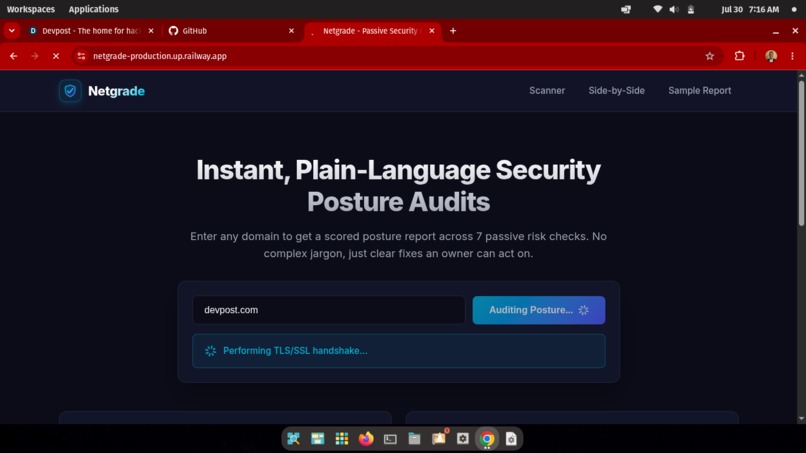Open the Scanner navigation link
Screen dimensions: 806x453
pos(547,90)
